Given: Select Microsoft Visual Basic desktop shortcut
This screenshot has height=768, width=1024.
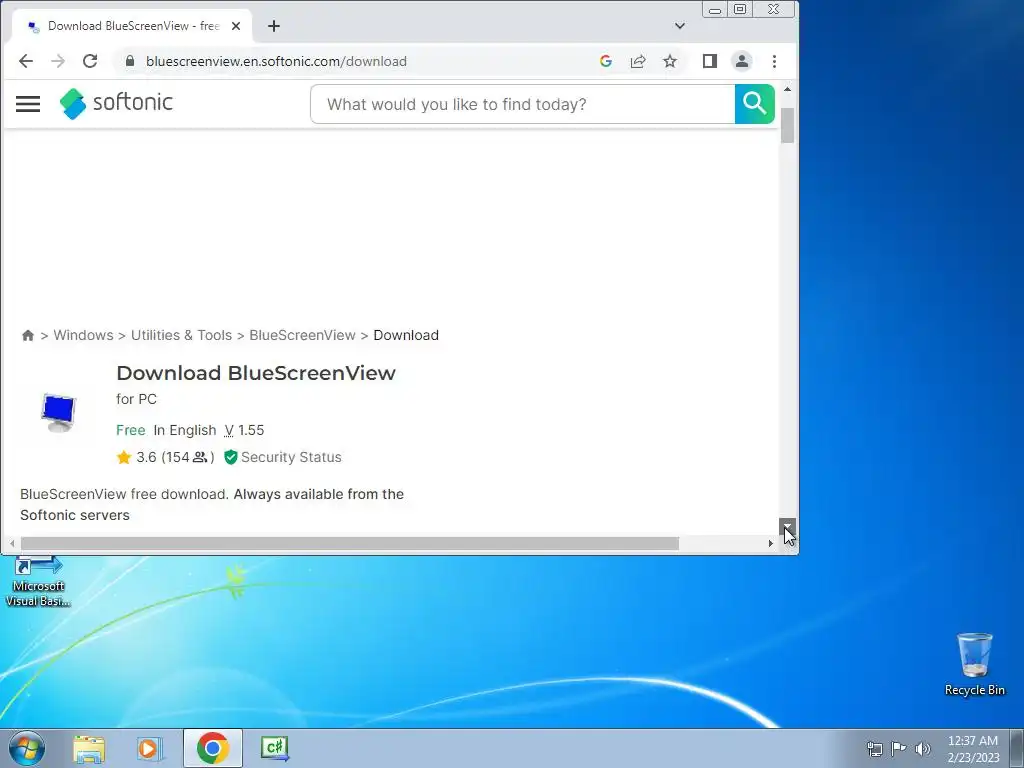Looking at the screenshot, I should [38, 583].
